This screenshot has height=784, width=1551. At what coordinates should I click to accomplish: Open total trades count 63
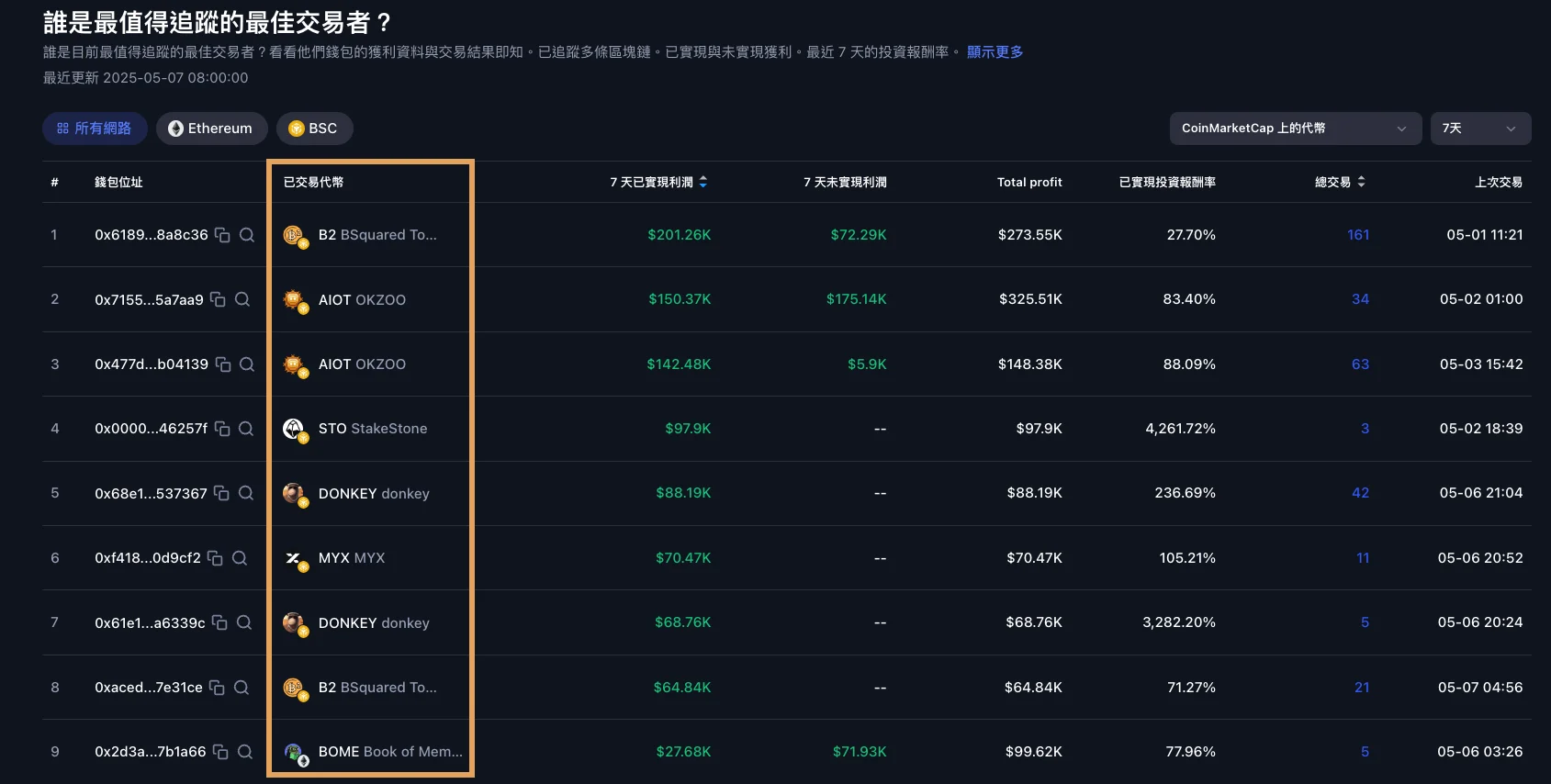[x=1360, y=364]
